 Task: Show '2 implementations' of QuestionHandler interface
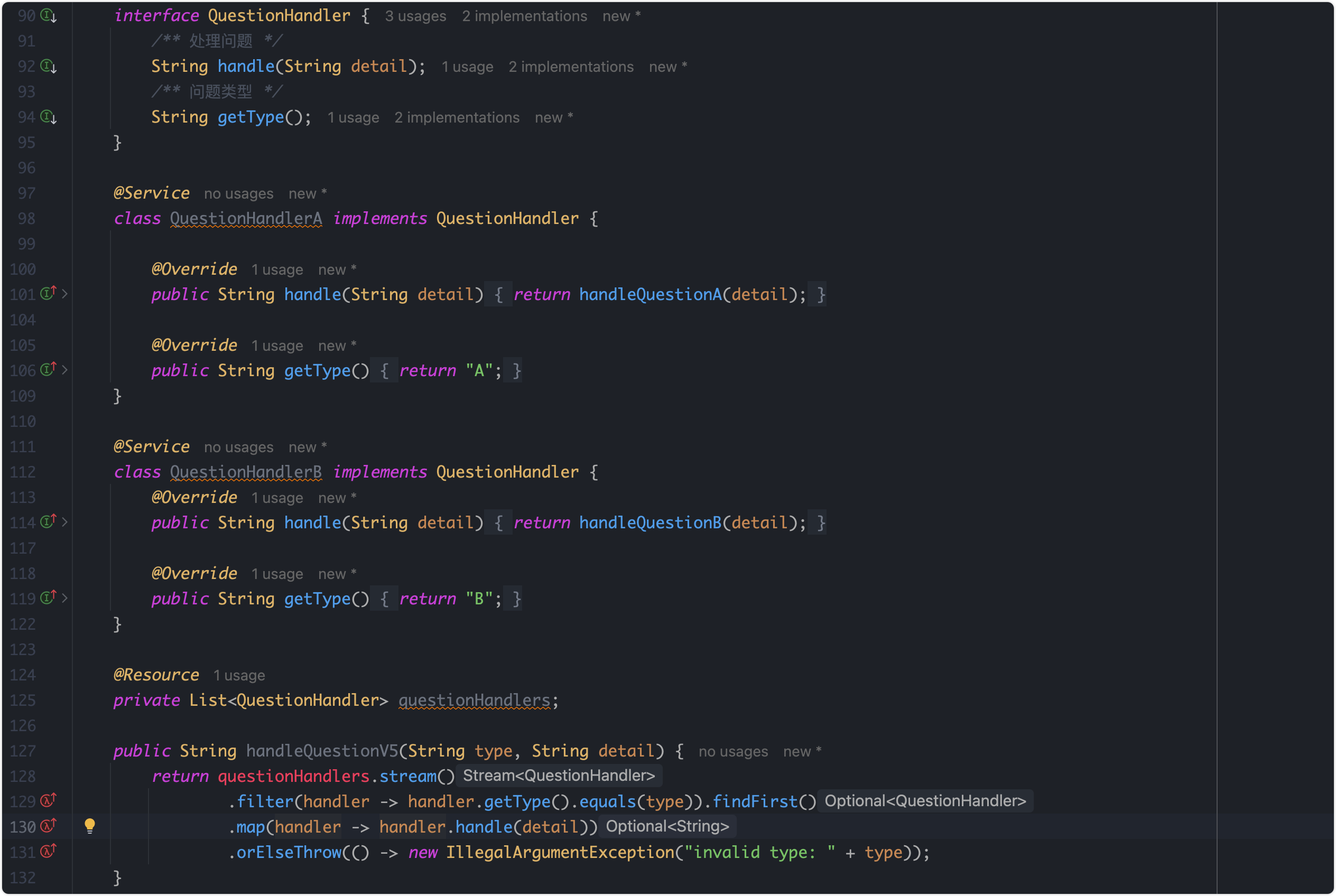[524, 16]
